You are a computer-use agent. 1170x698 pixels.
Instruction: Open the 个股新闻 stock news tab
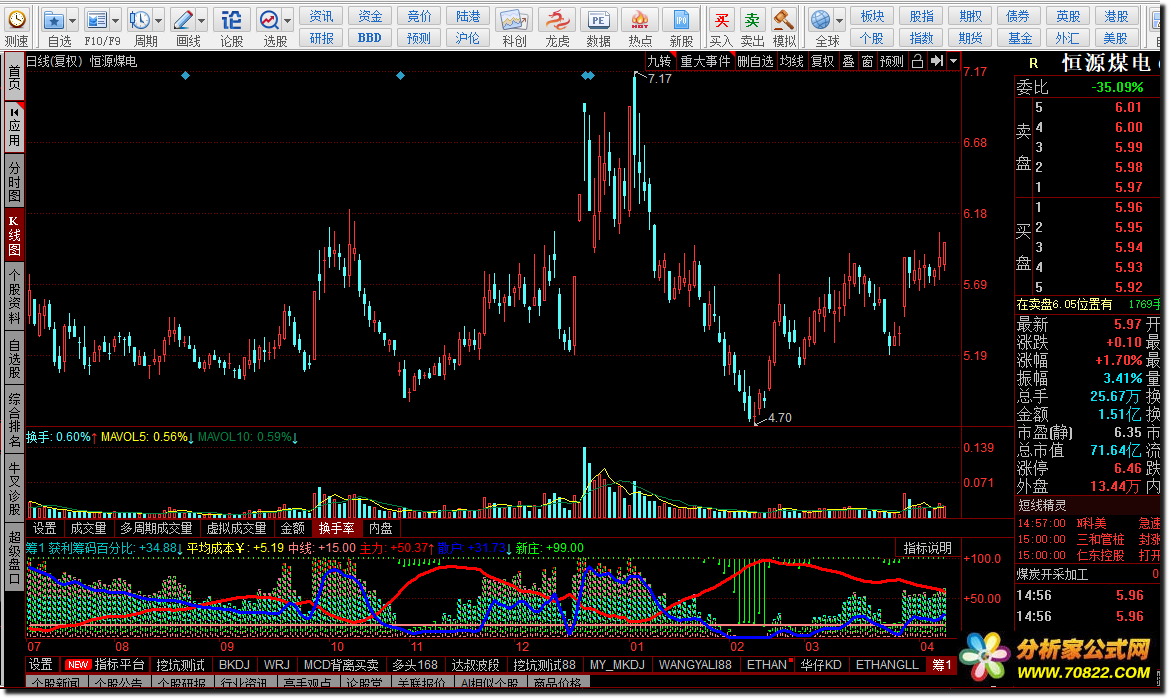(x=57, y=682)
